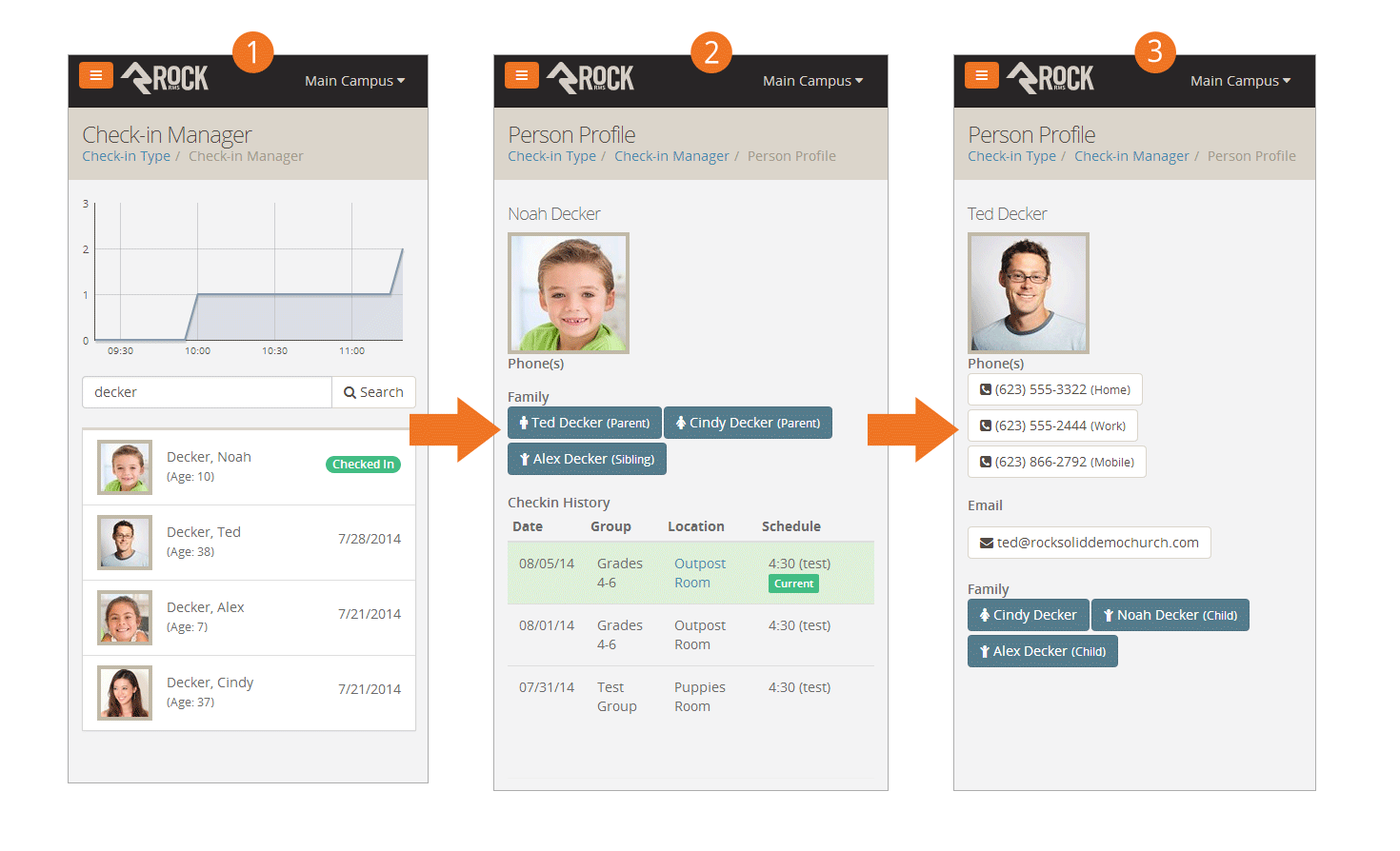The width and height of the screenshot is (1400, 851).
Task: Open Main Campus dropdown in Noah Decker panel
Action: (x=812, y=81)
